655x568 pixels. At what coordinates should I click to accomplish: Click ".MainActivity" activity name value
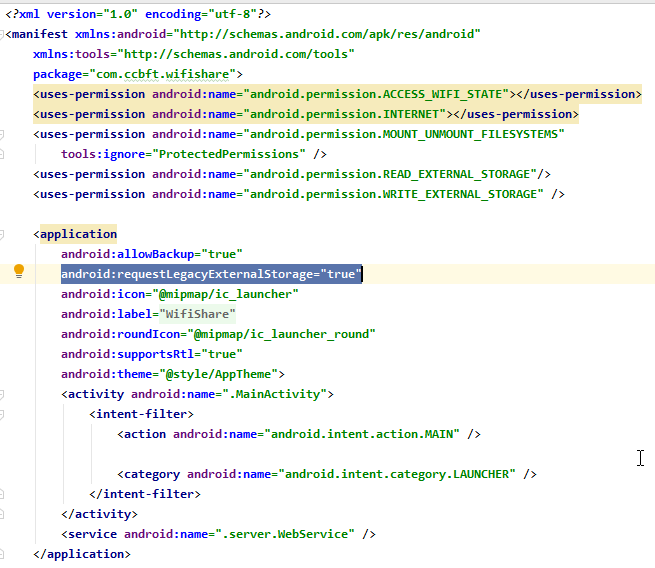pyautogui.click(x=274, y=394)
